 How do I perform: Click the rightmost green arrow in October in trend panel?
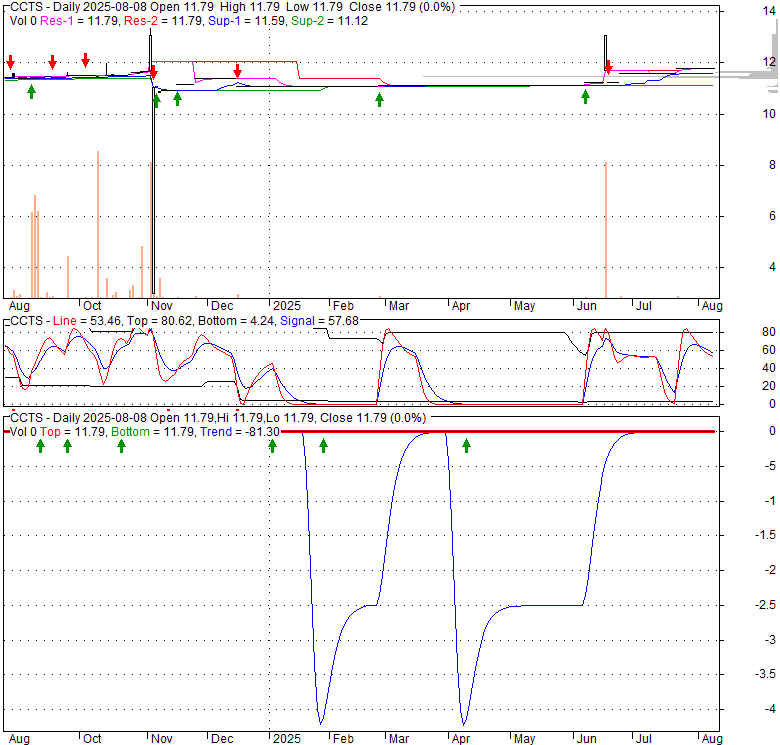(121, 445)
